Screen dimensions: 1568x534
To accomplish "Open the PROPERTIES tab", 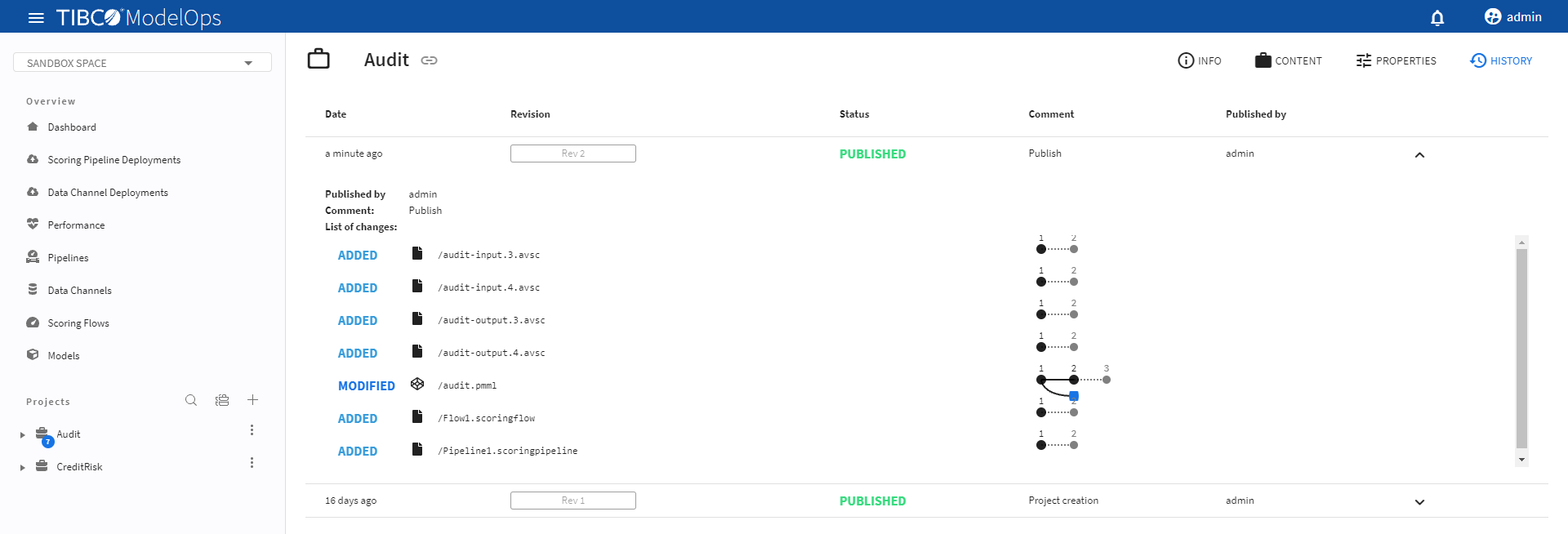I will pyautogui.click(x=1396, y=60).
